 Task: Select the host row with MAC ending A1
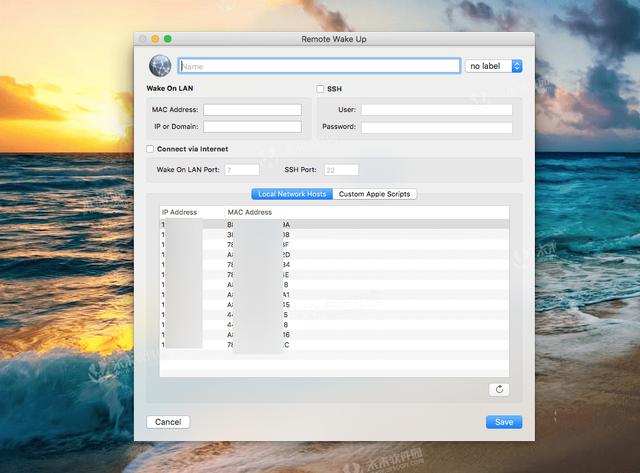(334, 296)
